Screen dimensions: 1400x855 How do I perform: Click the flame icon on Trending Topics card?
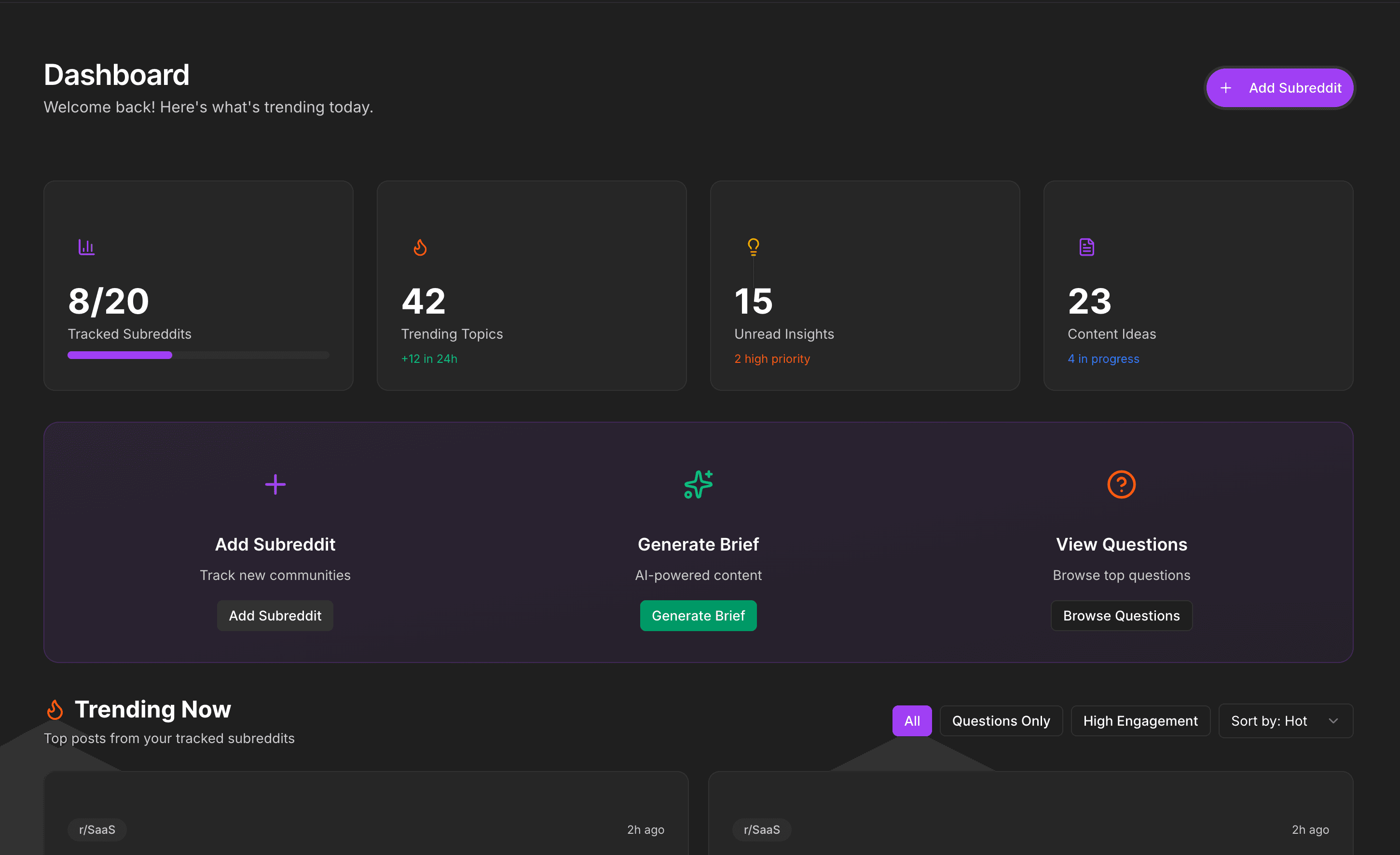[x=421, y=247]
